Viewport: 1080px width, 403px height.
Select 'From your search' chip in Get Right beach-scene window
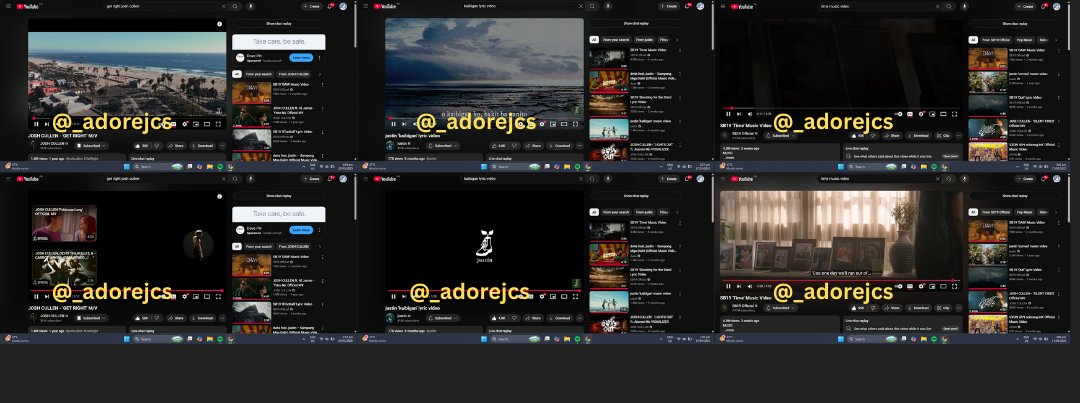tap(259, 74)
